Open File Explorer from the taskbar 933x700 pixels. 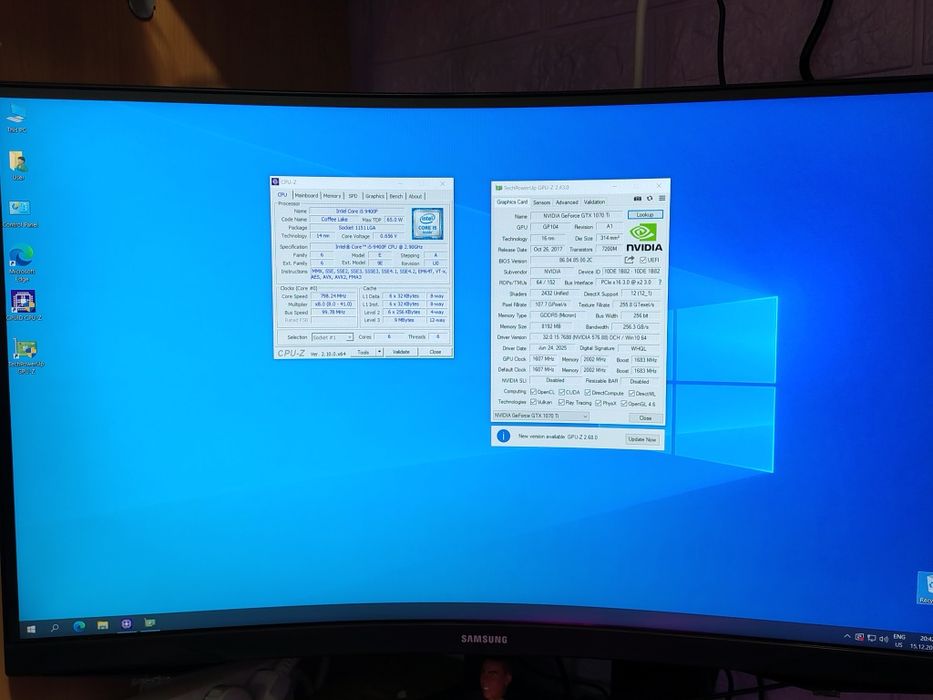pos(102,625)
